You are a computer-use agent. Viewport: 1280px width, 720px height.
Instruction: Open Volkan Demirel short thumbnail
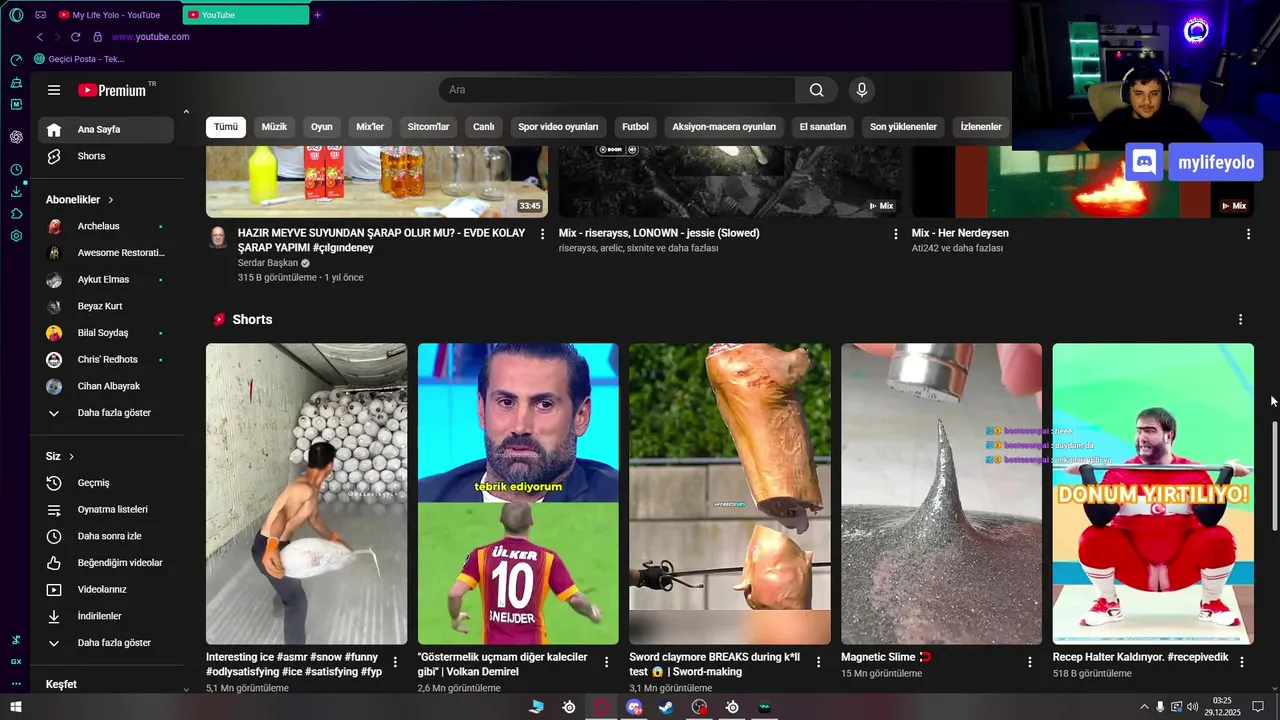click(x=518, y=494)
